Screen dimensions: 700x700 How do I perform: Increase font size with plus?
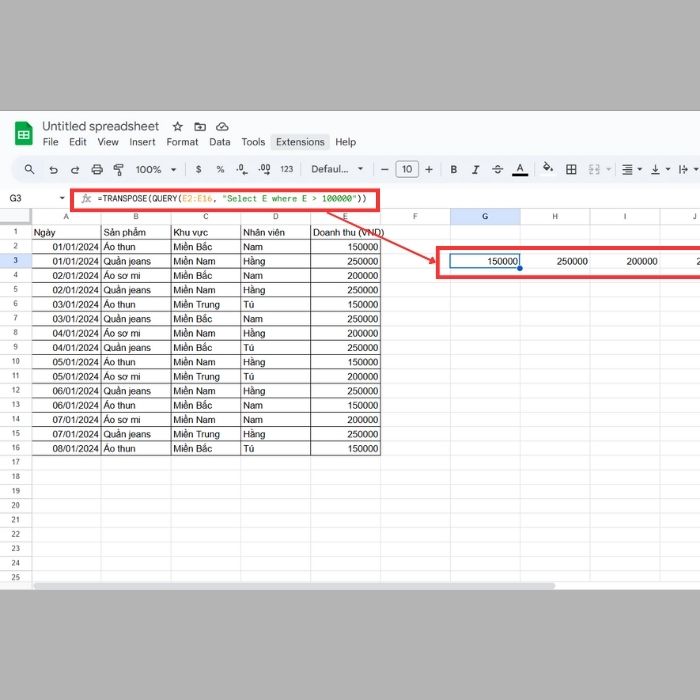(429, 170)
